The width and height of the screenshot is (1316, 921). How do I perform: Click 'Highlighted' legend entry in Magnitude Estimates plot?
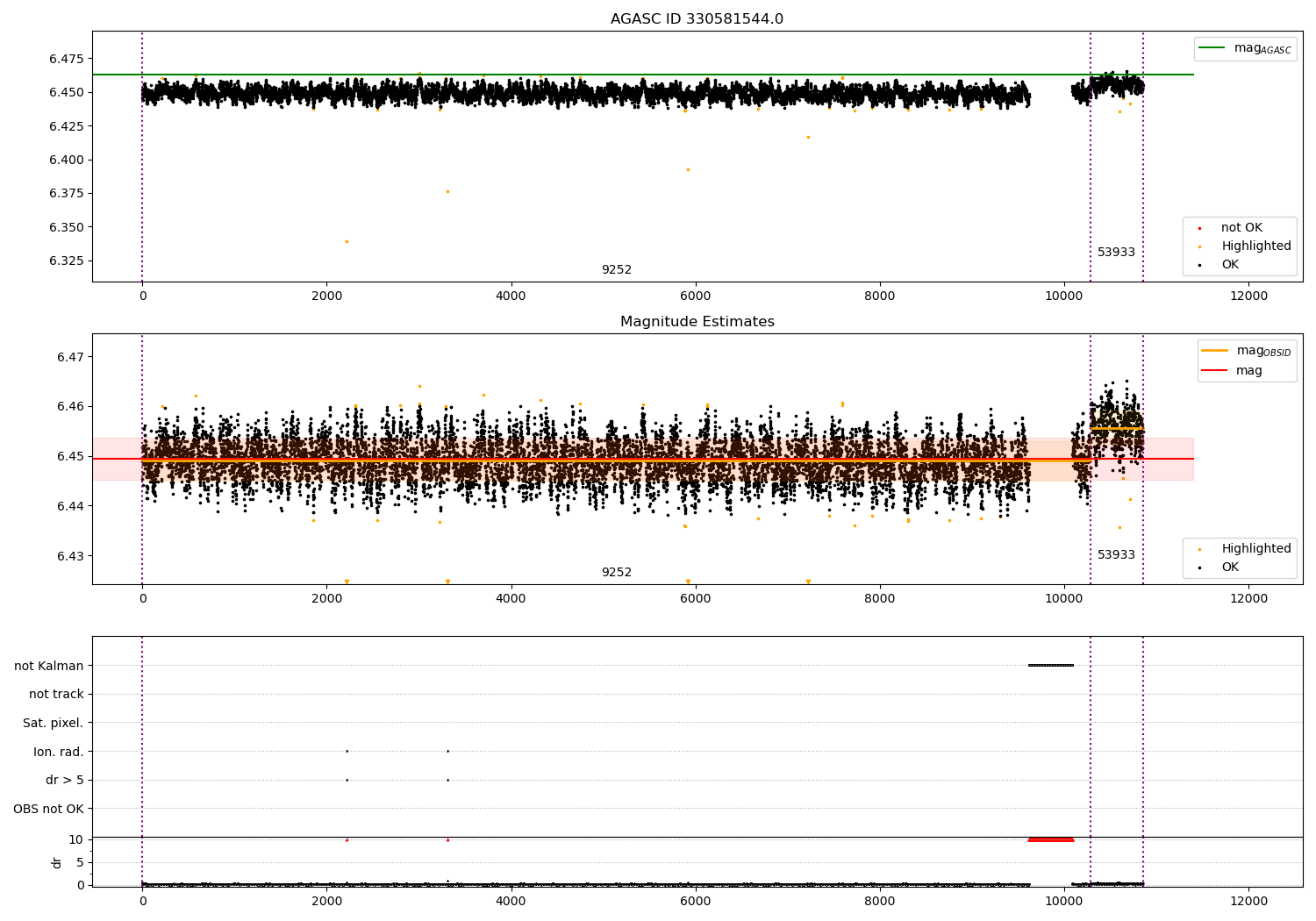tap(1255, 549)
